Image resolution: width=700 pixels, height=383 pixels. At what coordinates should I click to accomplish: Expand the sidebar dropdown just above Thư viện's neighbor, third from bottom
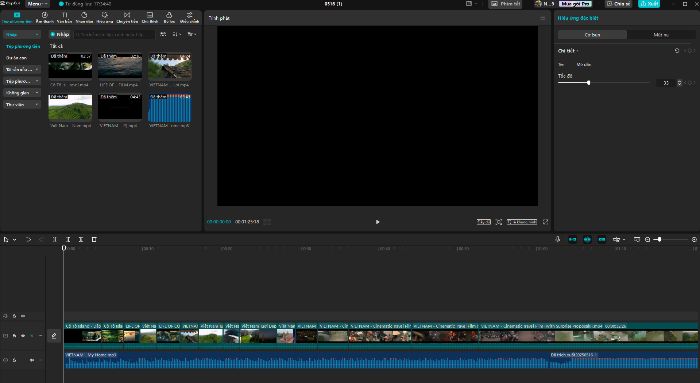(x=22, y=81)
